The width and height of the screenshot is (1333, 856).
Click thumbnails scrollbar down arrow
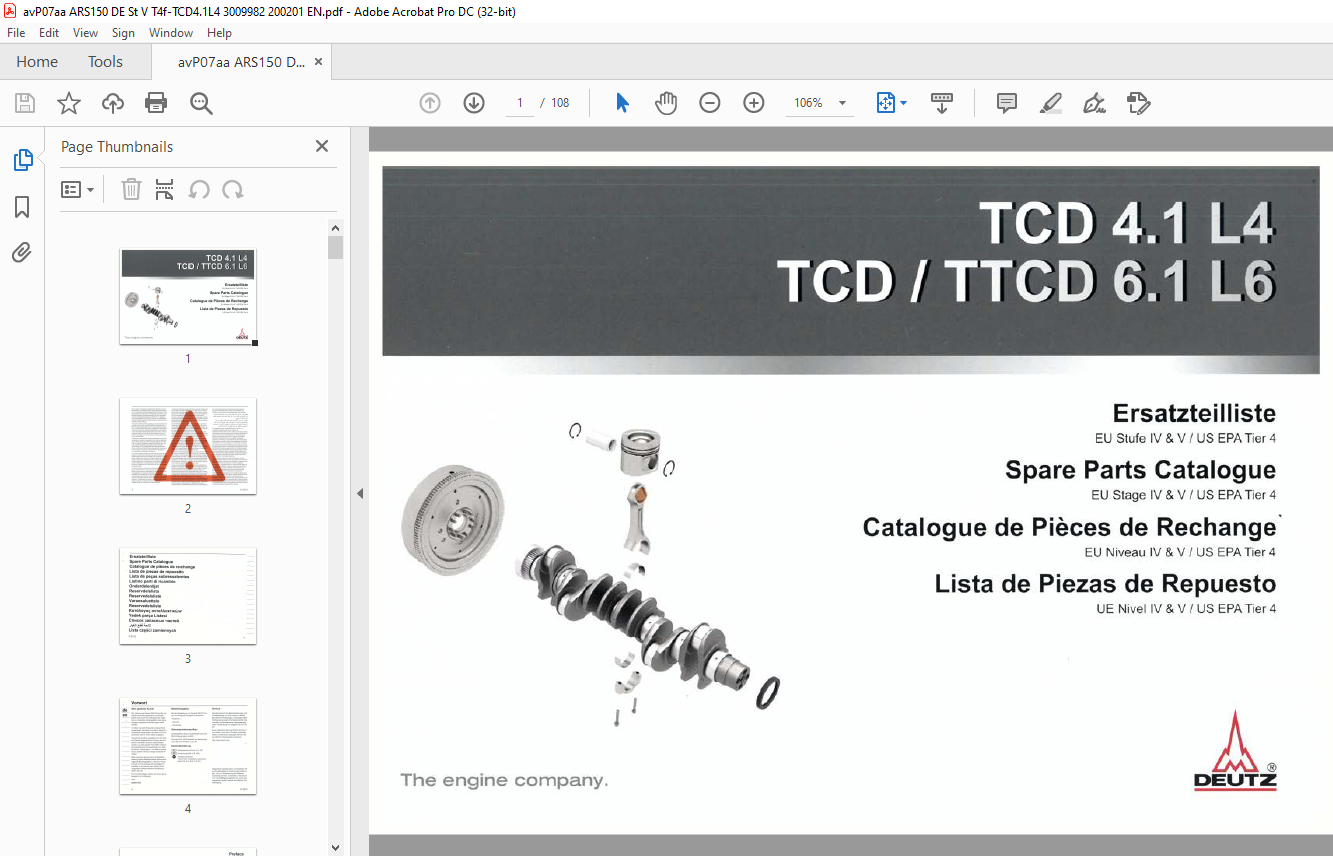click(x=336, y=848)
